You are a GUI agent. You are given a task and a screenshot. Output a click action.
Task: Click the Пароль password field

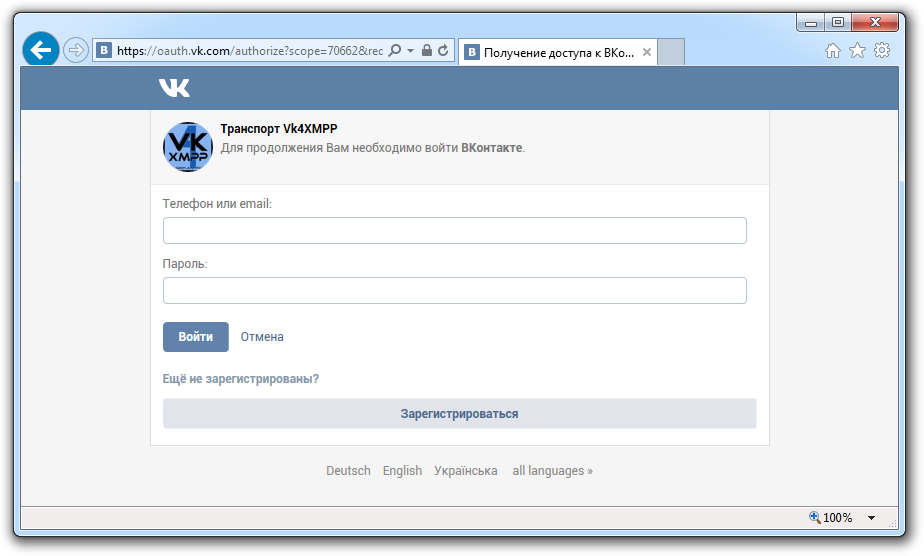click(x=454, y=291)
